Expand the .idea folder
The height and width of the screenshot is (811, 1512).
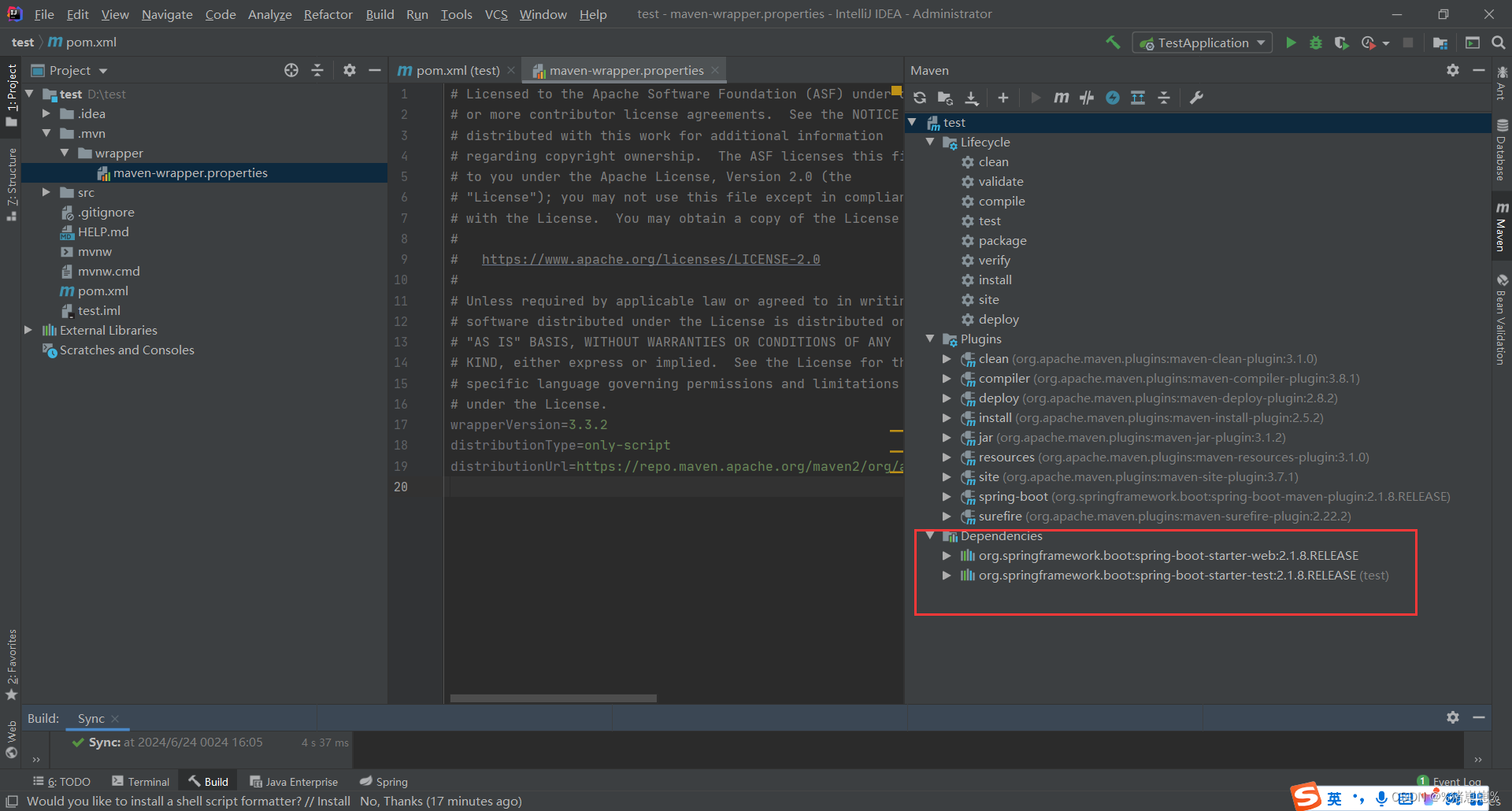pos(46,113)
